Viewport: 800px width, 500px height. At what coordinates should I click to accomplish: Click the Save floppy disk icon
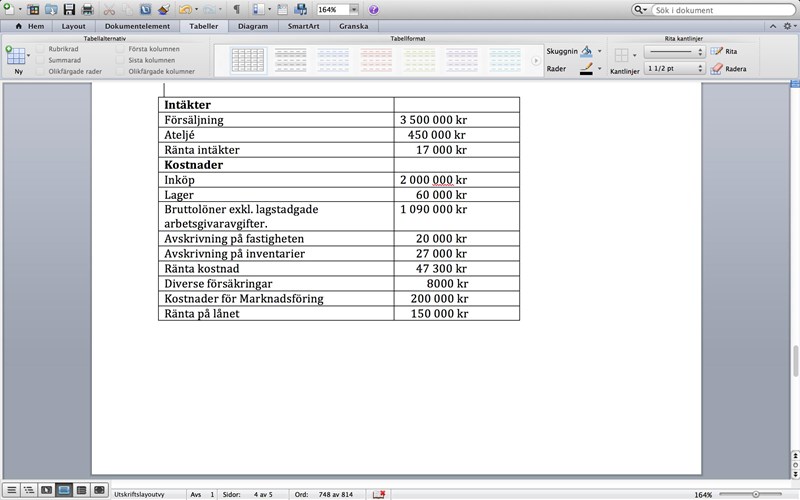pos(69,9)
